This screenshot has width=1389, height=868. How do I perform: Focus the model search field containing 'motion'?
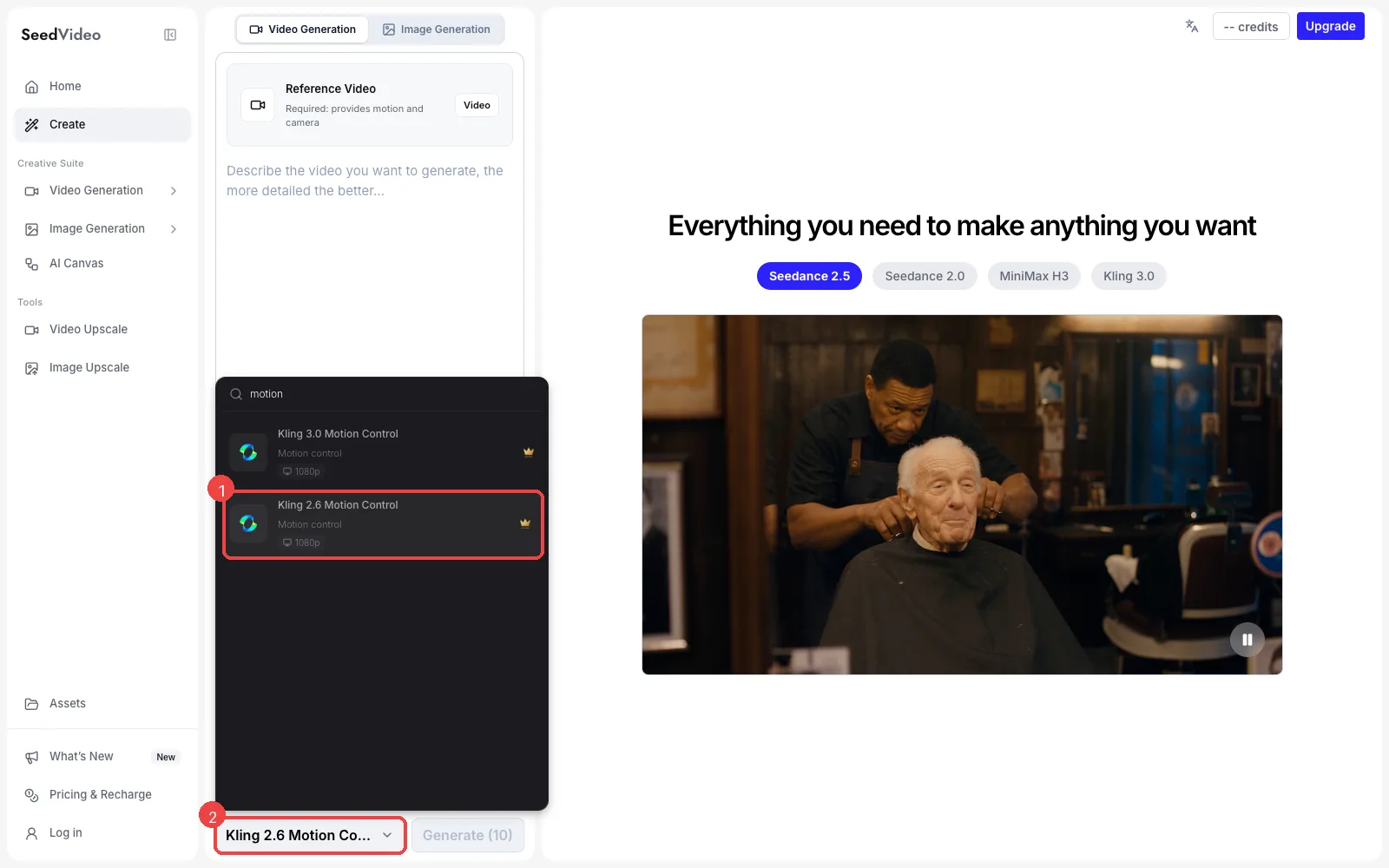[x=382, y=394]
